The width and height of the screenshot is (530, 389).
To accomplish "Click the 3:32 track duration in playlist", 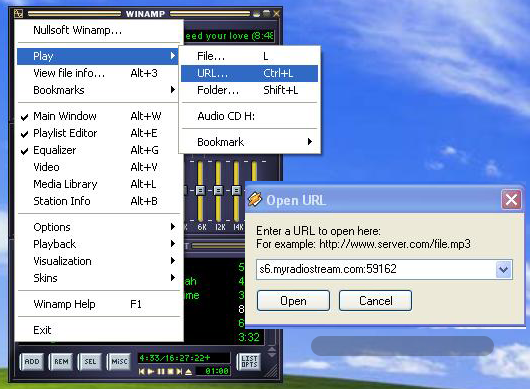I will coord(249,337).
